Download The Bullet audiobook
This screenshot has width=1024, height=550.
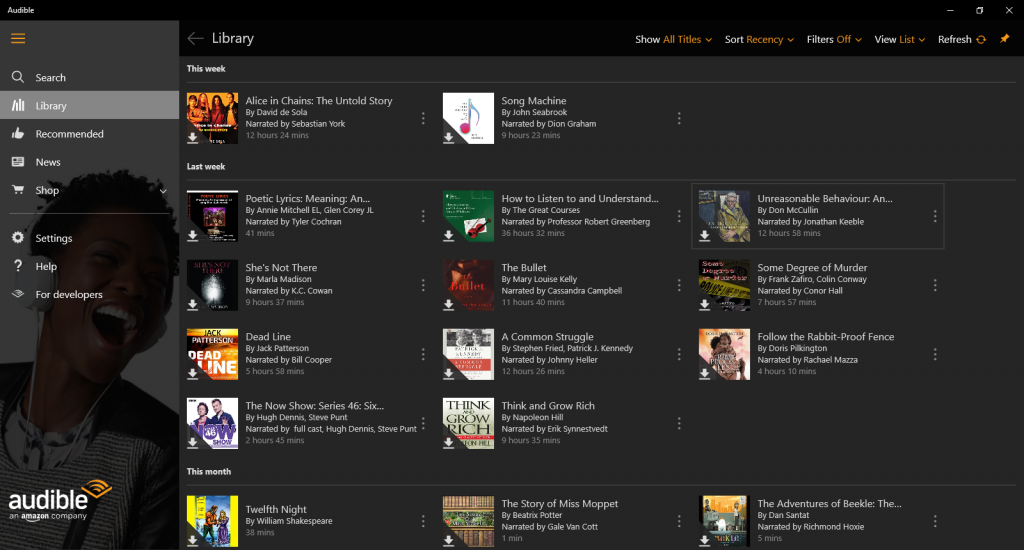pos(449,304)
